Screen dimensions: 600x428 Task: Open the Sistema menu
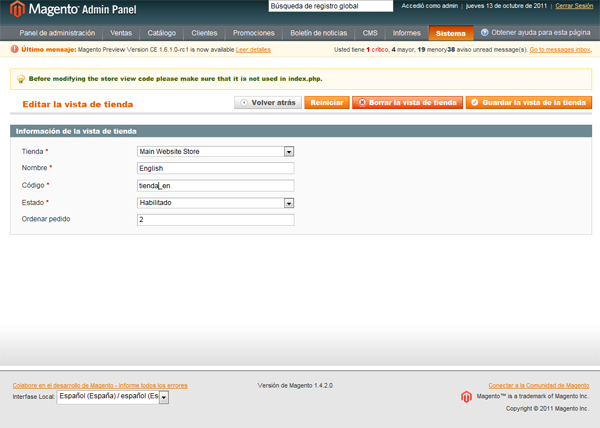(451, 33)
